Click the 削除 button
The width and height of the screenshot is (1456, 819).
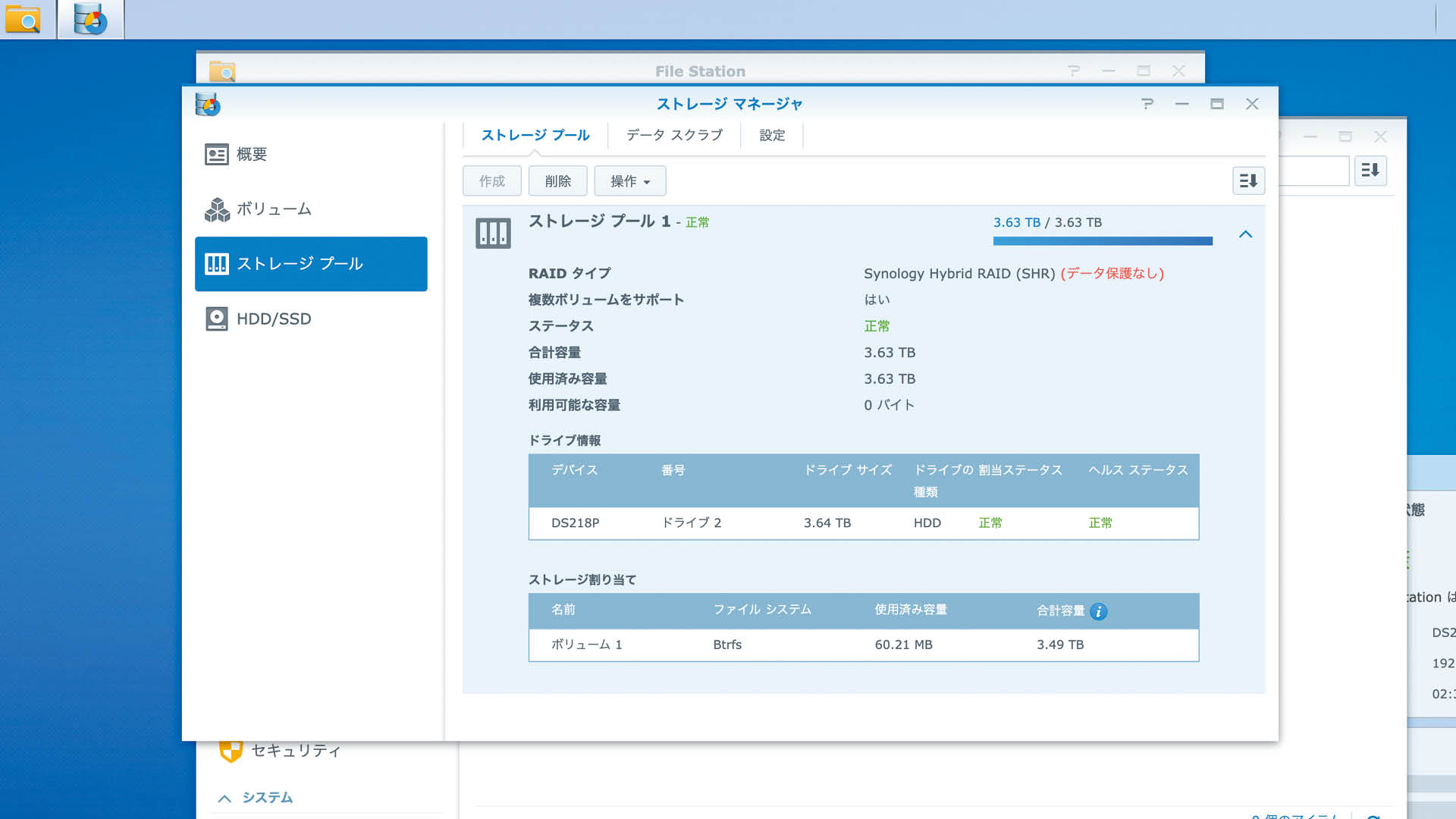[x=558, y=181]
